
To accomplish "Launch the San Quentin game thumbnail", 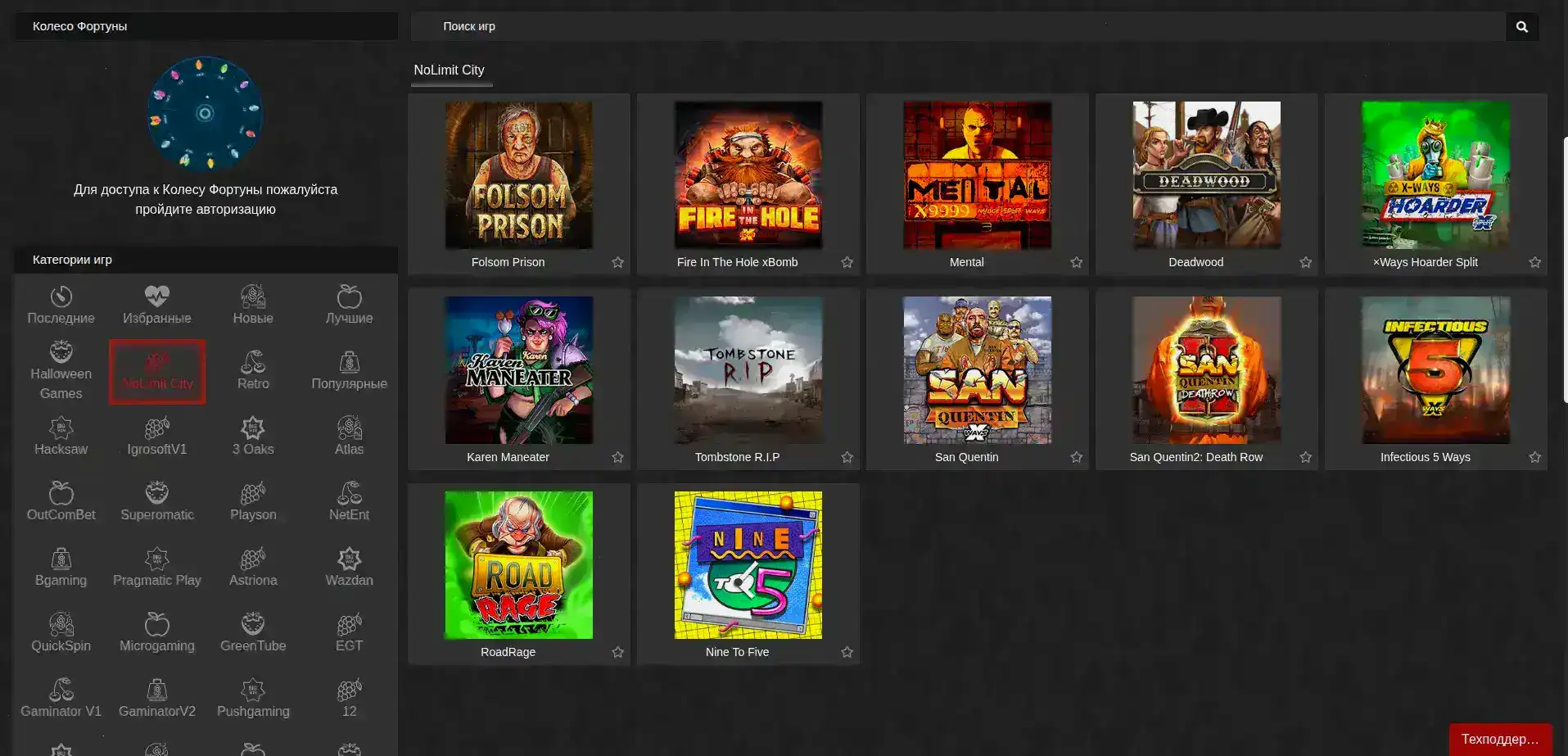I will 977,370.
